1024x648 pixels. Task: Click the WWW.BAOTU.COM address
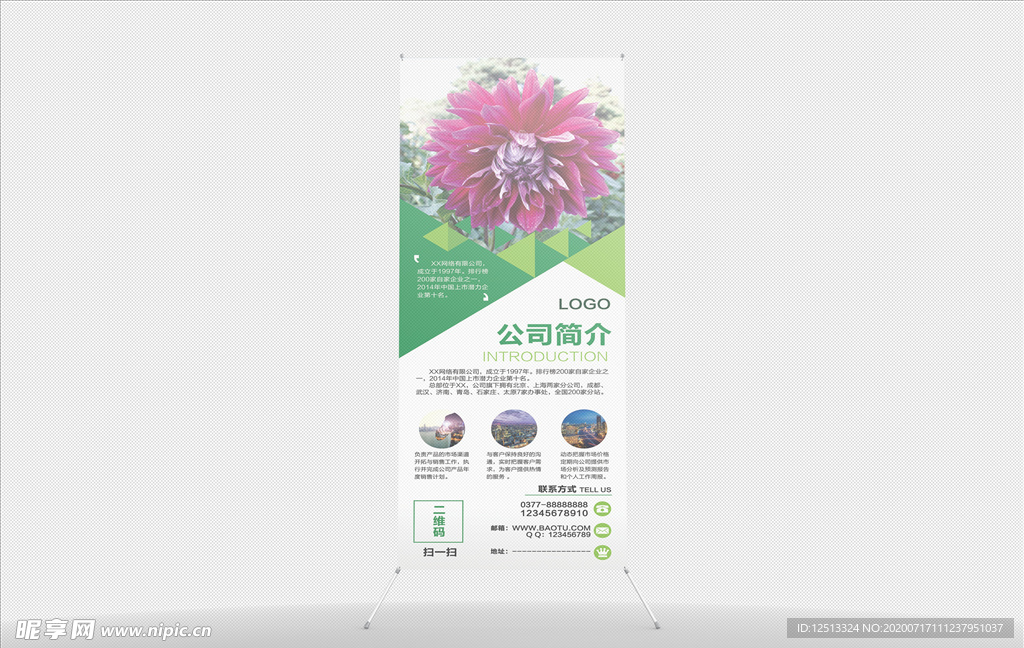click(551, 527)
